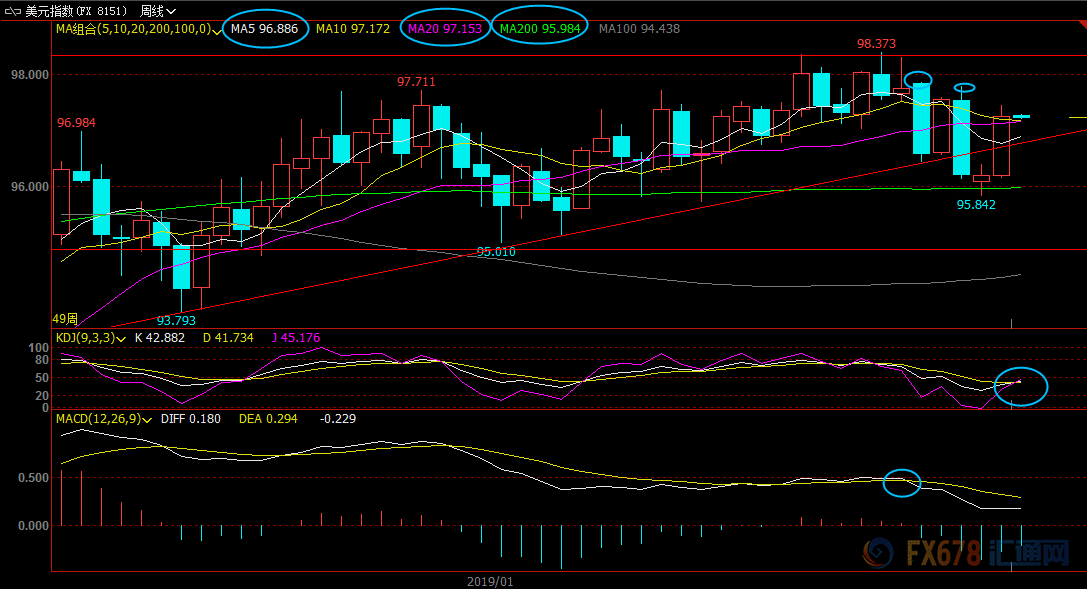Click the 93.793 low price marker
Image resolution: width=1087 pixels, height=589 pixels.
176,320
